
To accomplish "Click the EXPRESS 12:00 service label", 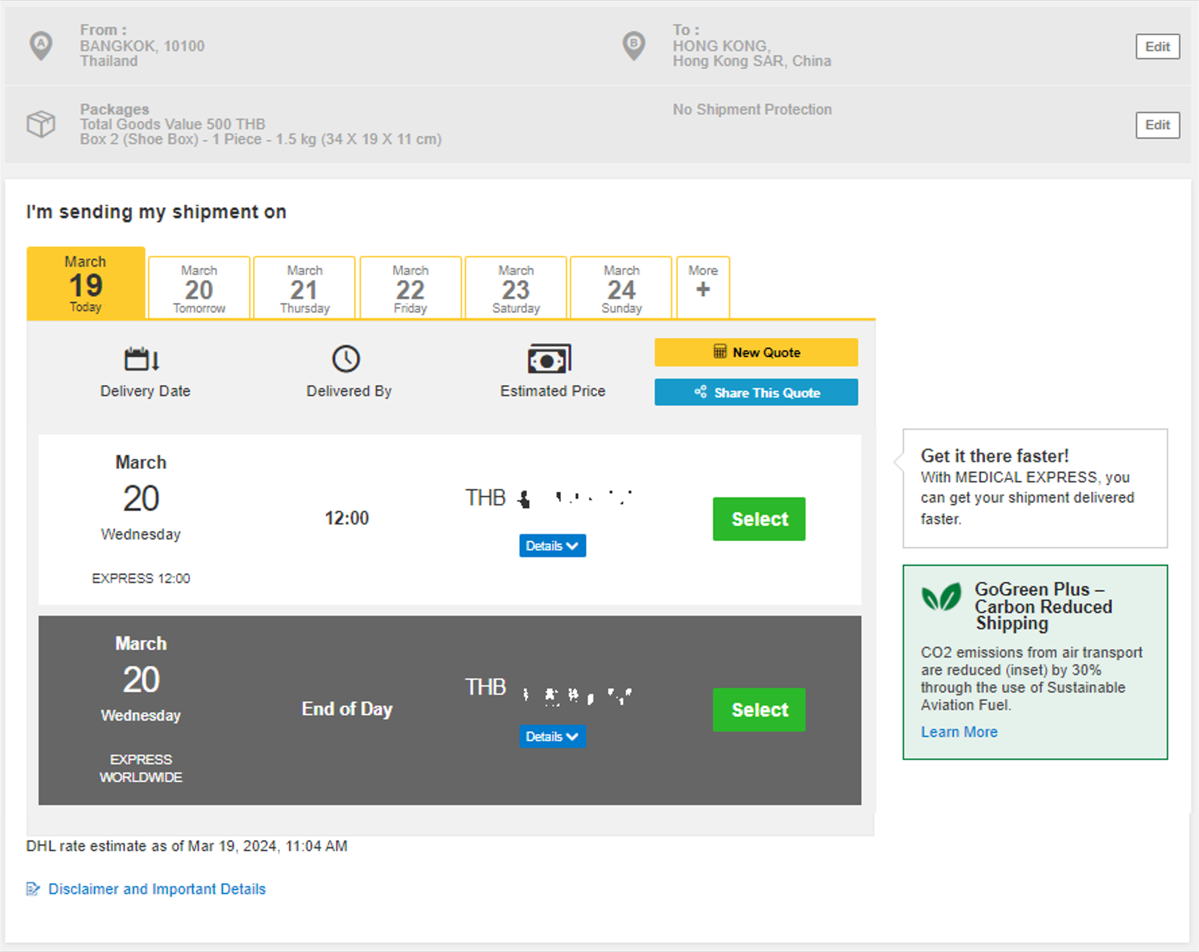I will pos(141,579).
